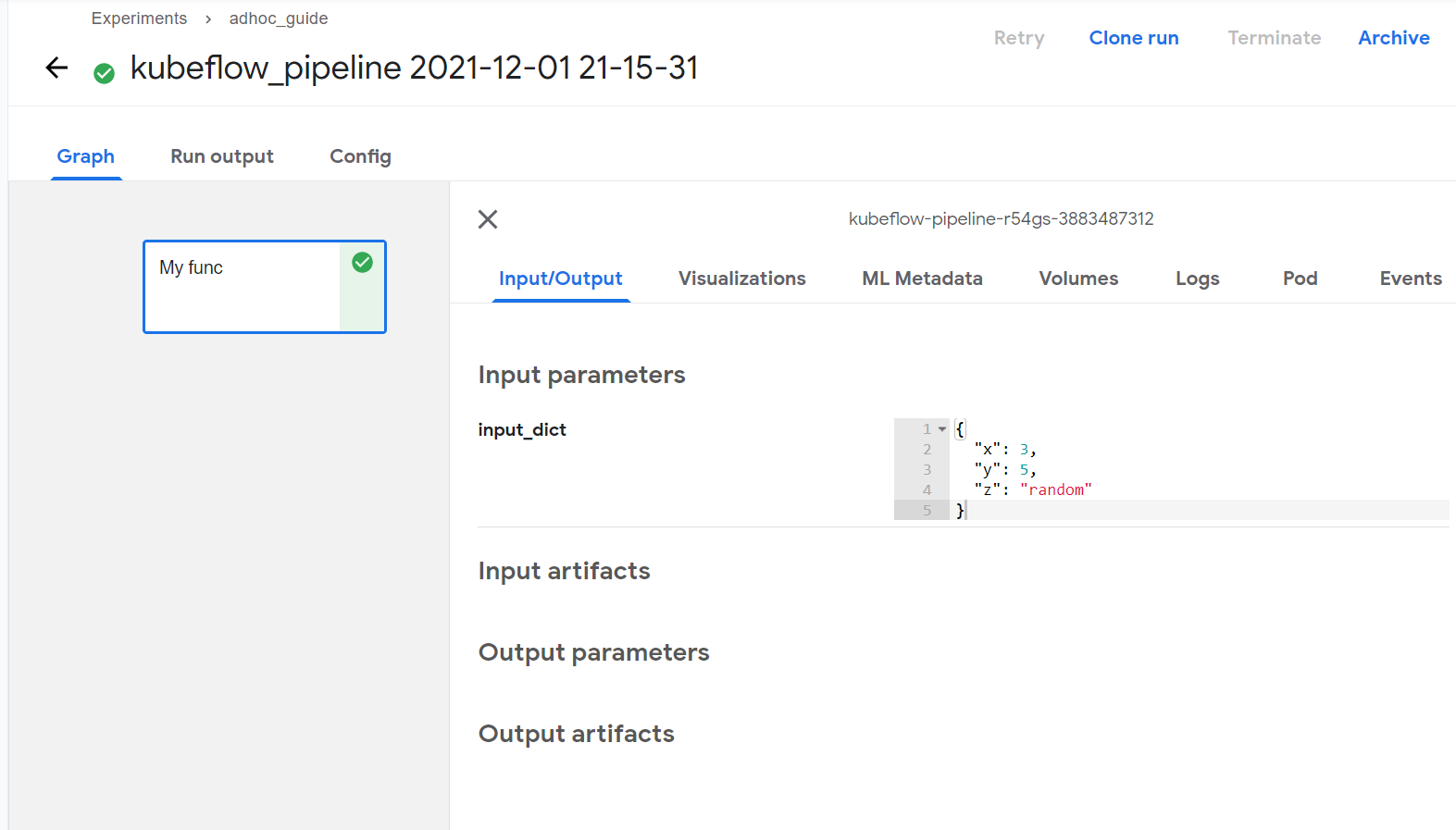Switch to the Config tab
This screenshot has height=830, width=1456.
pos(360,156)
